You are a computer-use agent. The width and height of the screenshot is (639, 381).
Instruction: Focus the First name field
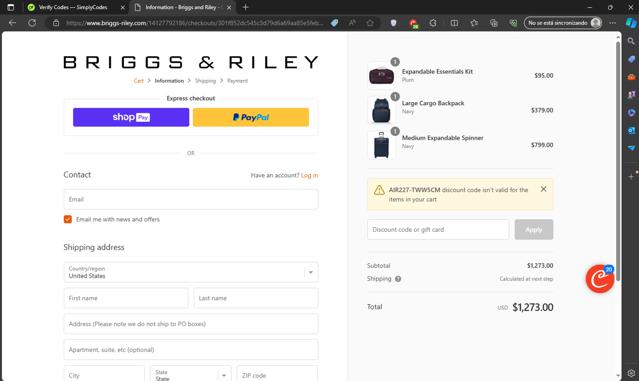126,298
